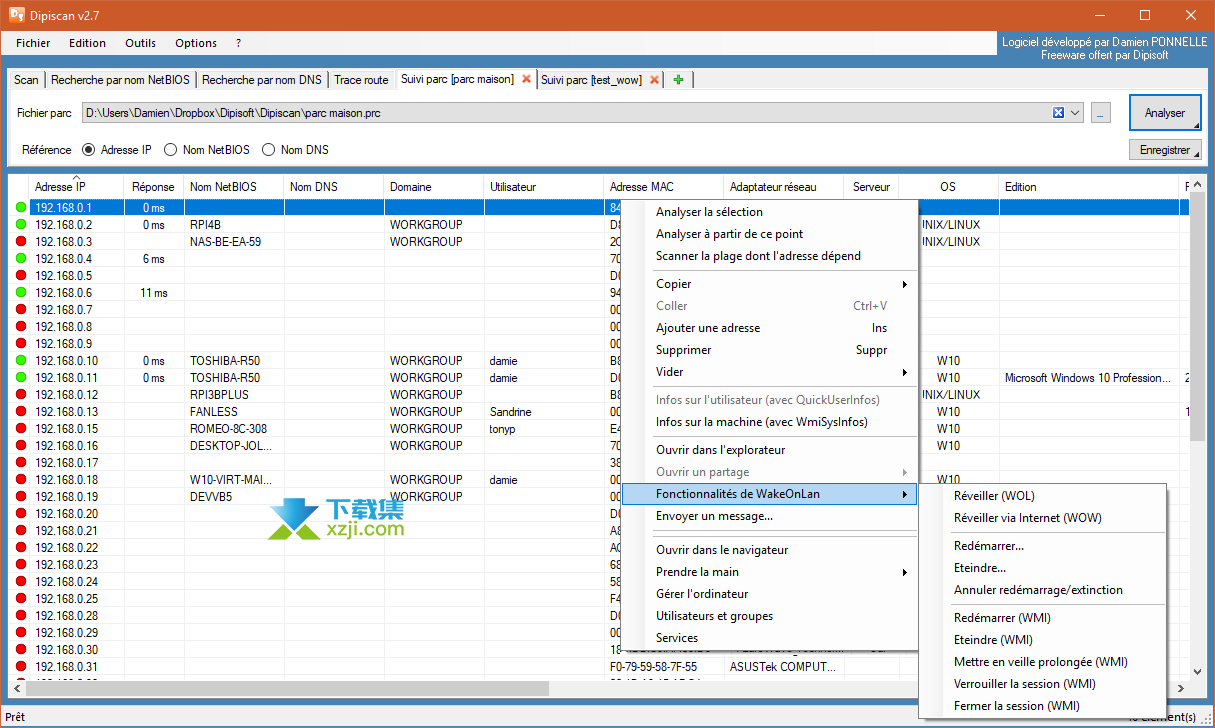Open the Outils menu

coord(141,43)
